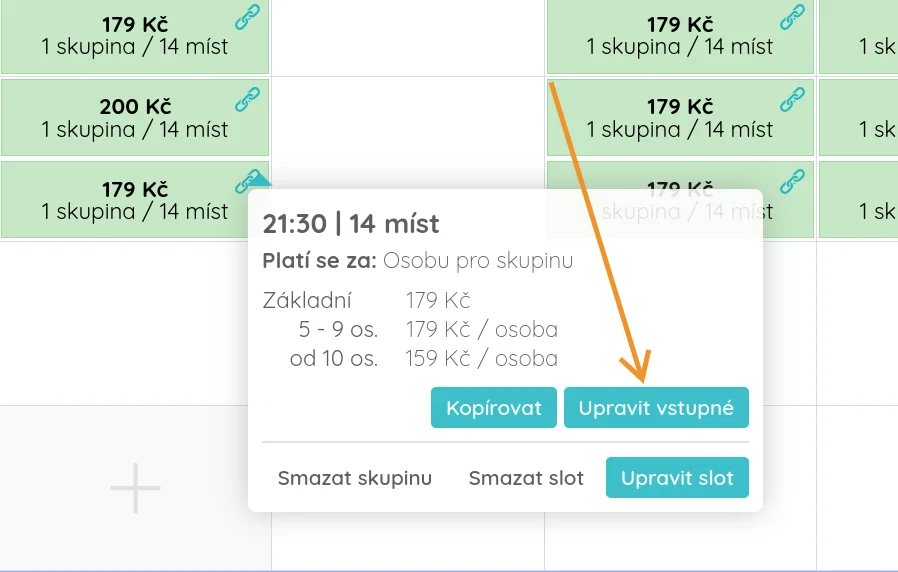This screenshot has height=572, width=898.
Task: Select the top 179 Kč slot in left column
Action: [x=134, y=36]
